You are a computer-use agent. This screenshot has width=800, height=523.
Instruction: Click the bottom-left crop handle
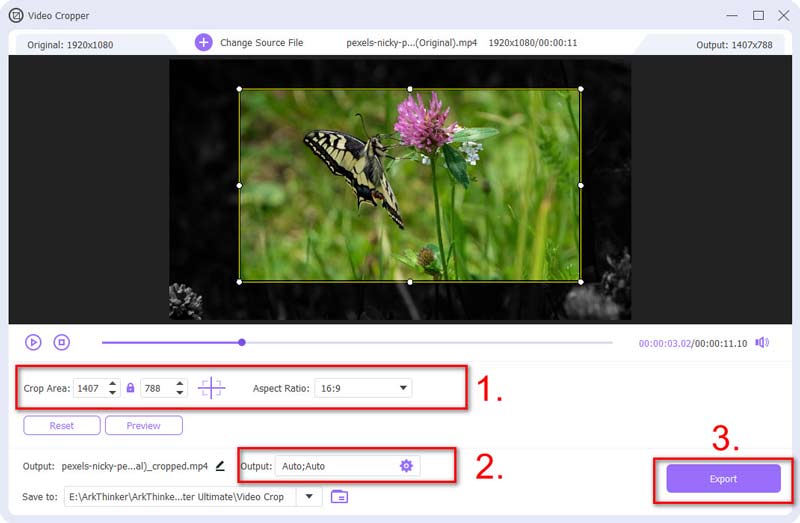tap(239, 282)
